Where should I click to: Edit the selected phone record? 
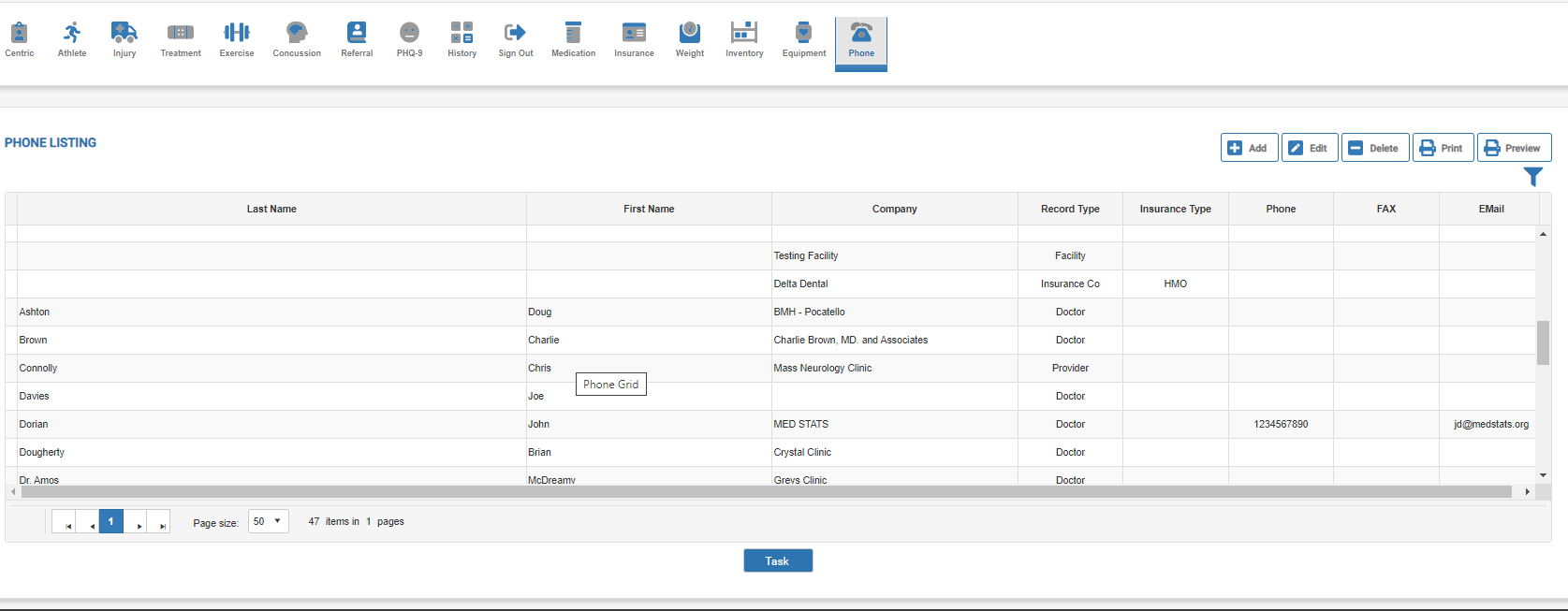(1310, 148)
